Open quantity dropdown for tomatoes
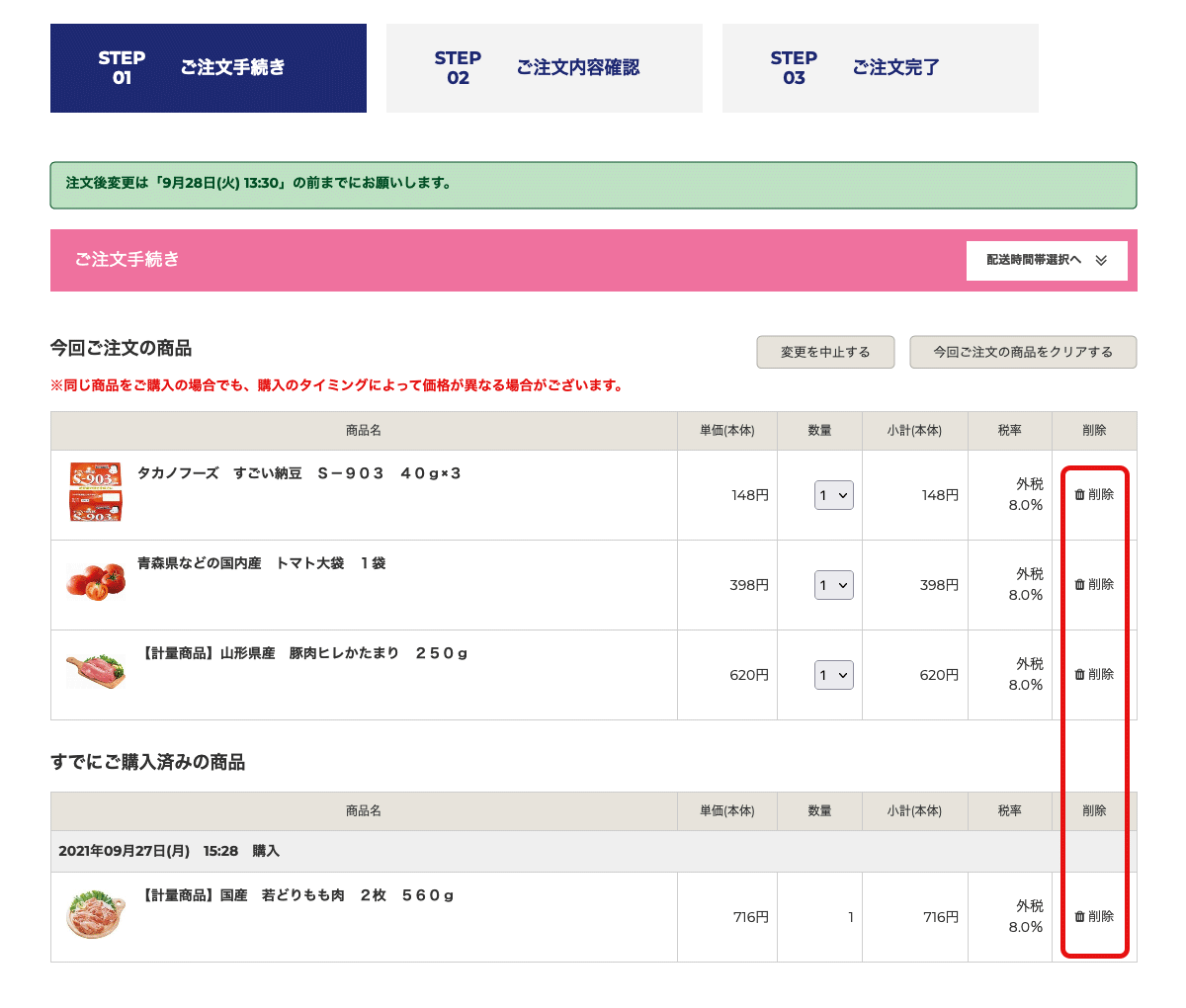 coord(833,585)
